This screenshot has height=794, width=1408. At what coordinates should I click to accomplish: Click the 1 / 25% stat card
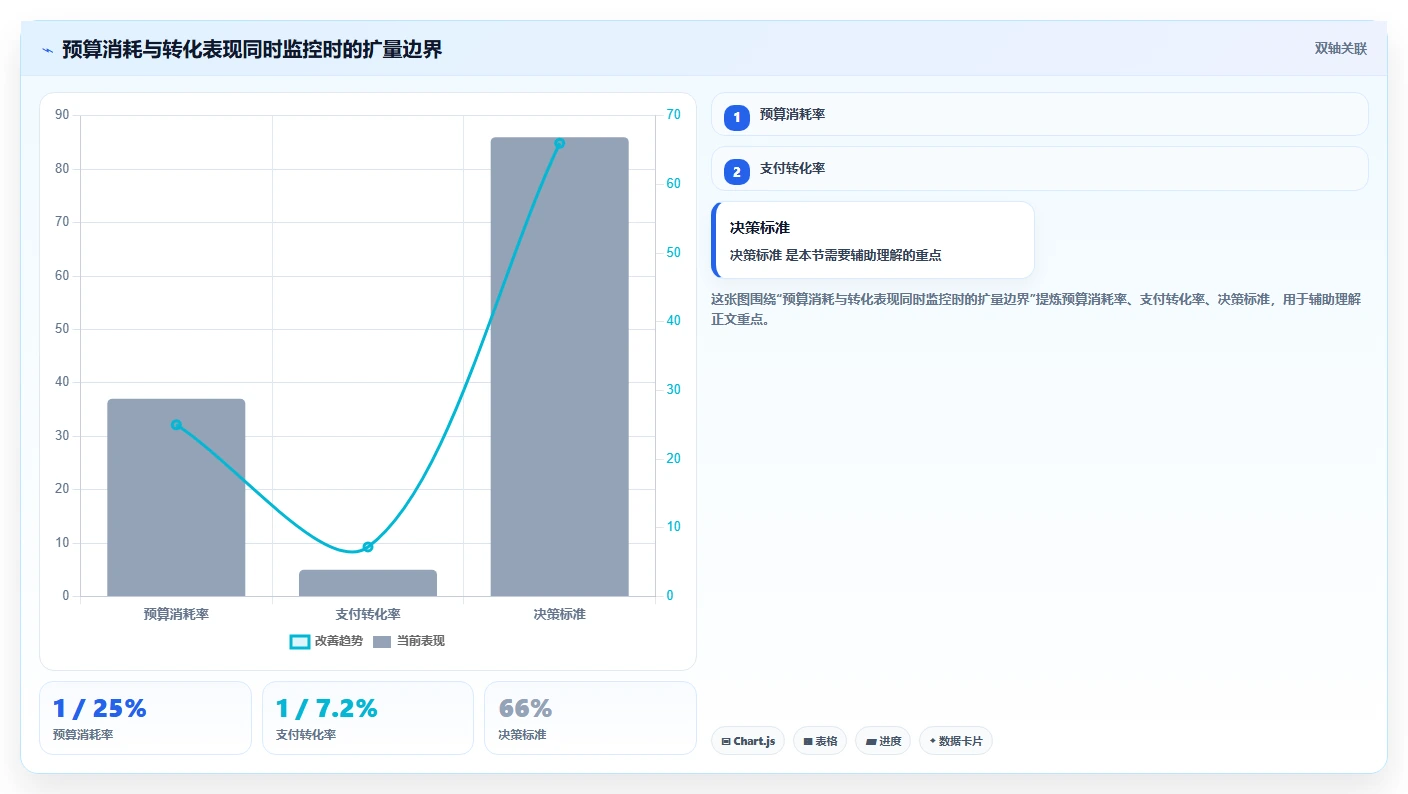click(x=145, y=718)
